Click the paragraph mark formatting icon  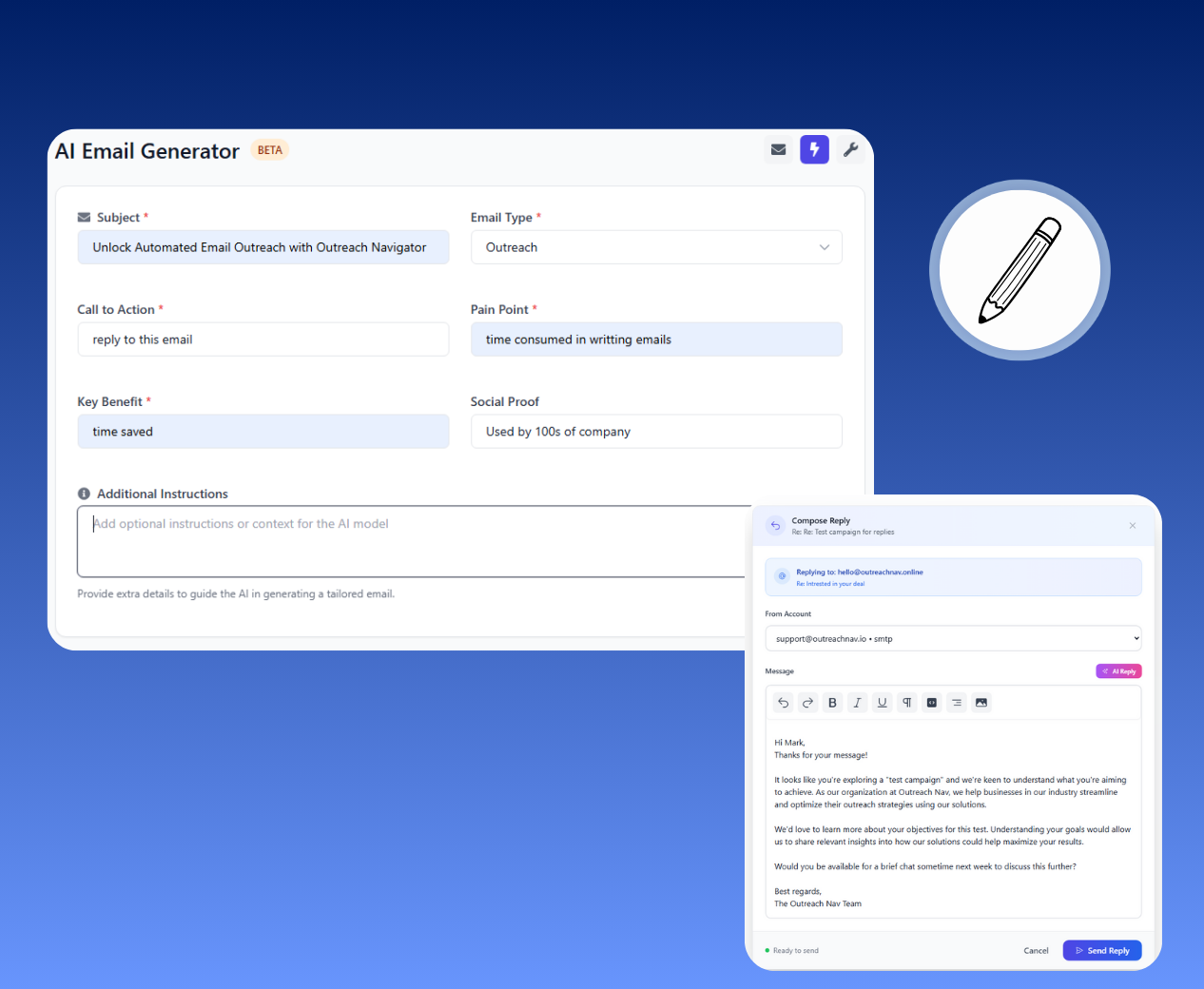906,702
